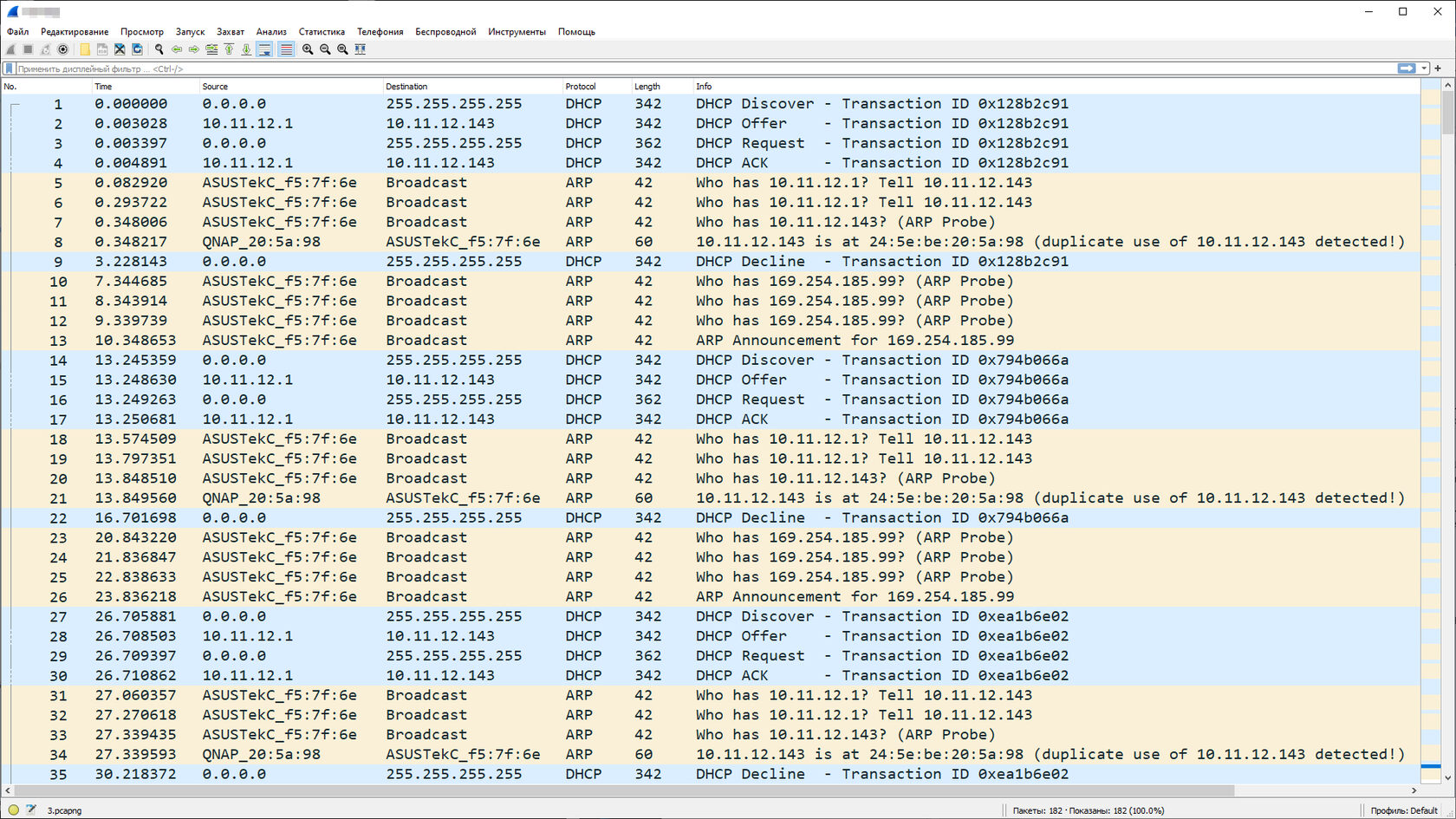
Task: Click the Go to specified packet icon
Action: click(x=211, y=49)
